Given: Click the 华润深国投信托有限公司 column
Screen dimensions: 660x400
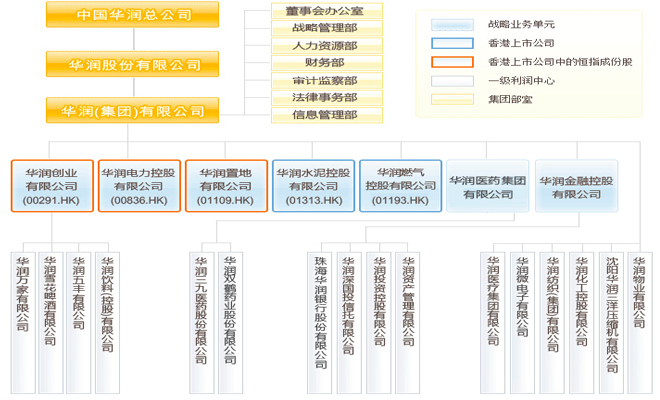Looking at the screenshot, I should 349,323.
